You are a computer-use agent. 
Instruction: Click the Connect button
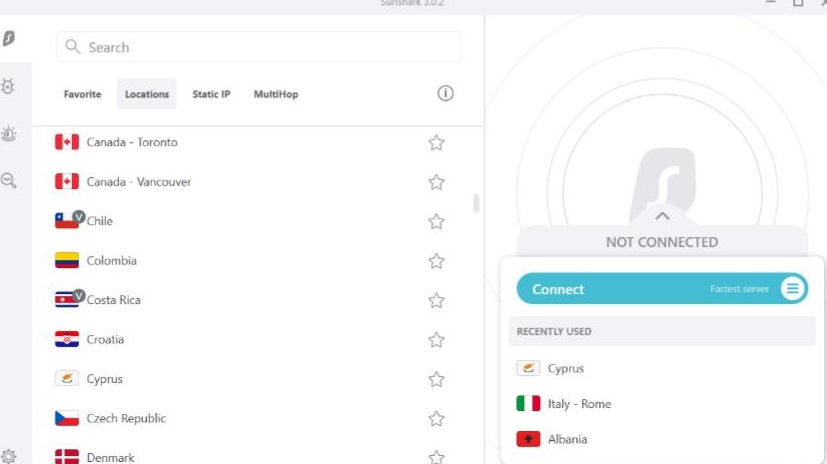(662, 288)
